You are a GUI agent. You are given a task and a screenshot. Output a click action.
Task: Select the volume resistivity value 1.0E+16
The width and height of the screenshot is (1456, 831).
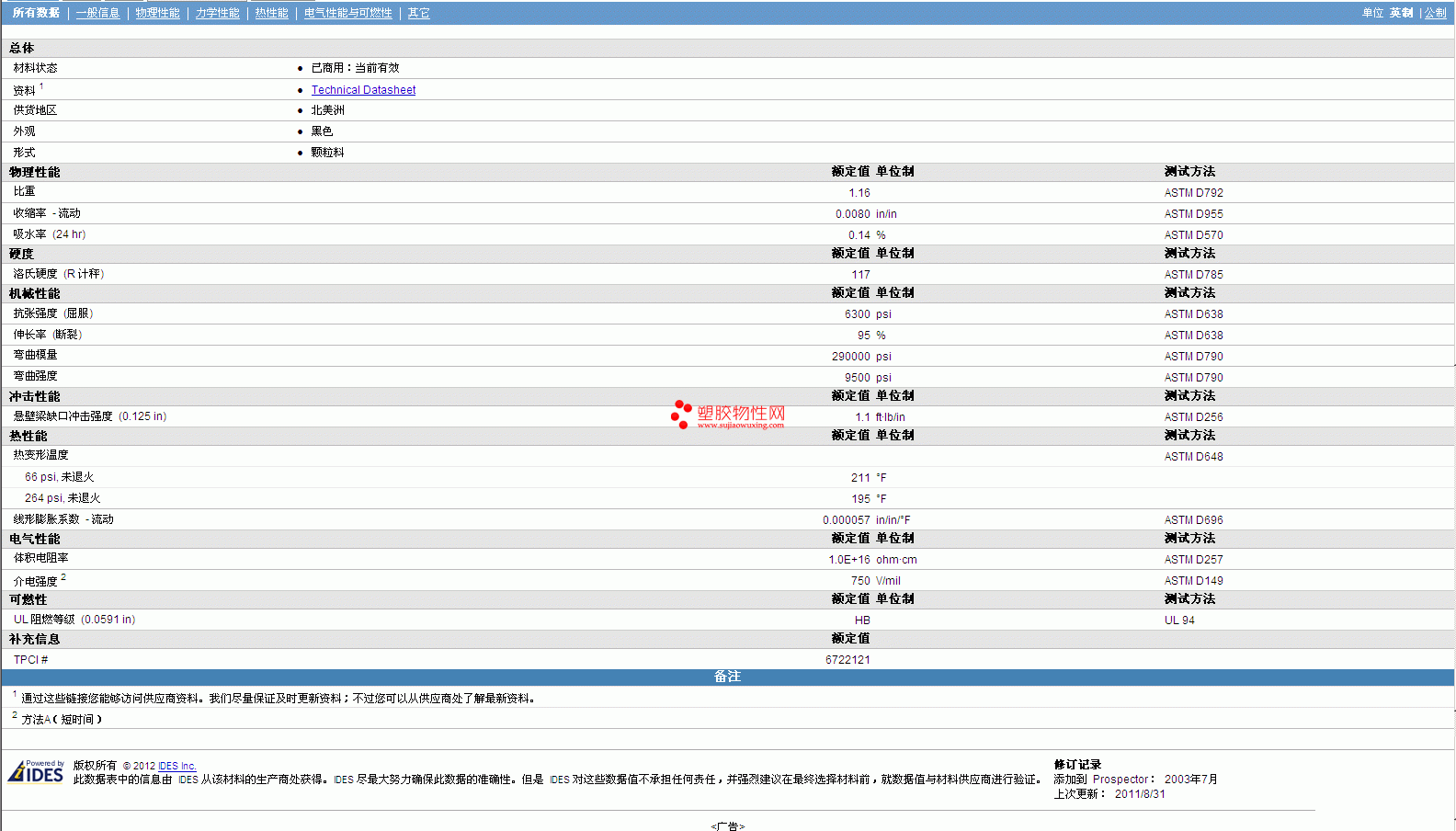pyautogui.click(x=849, y=560)
